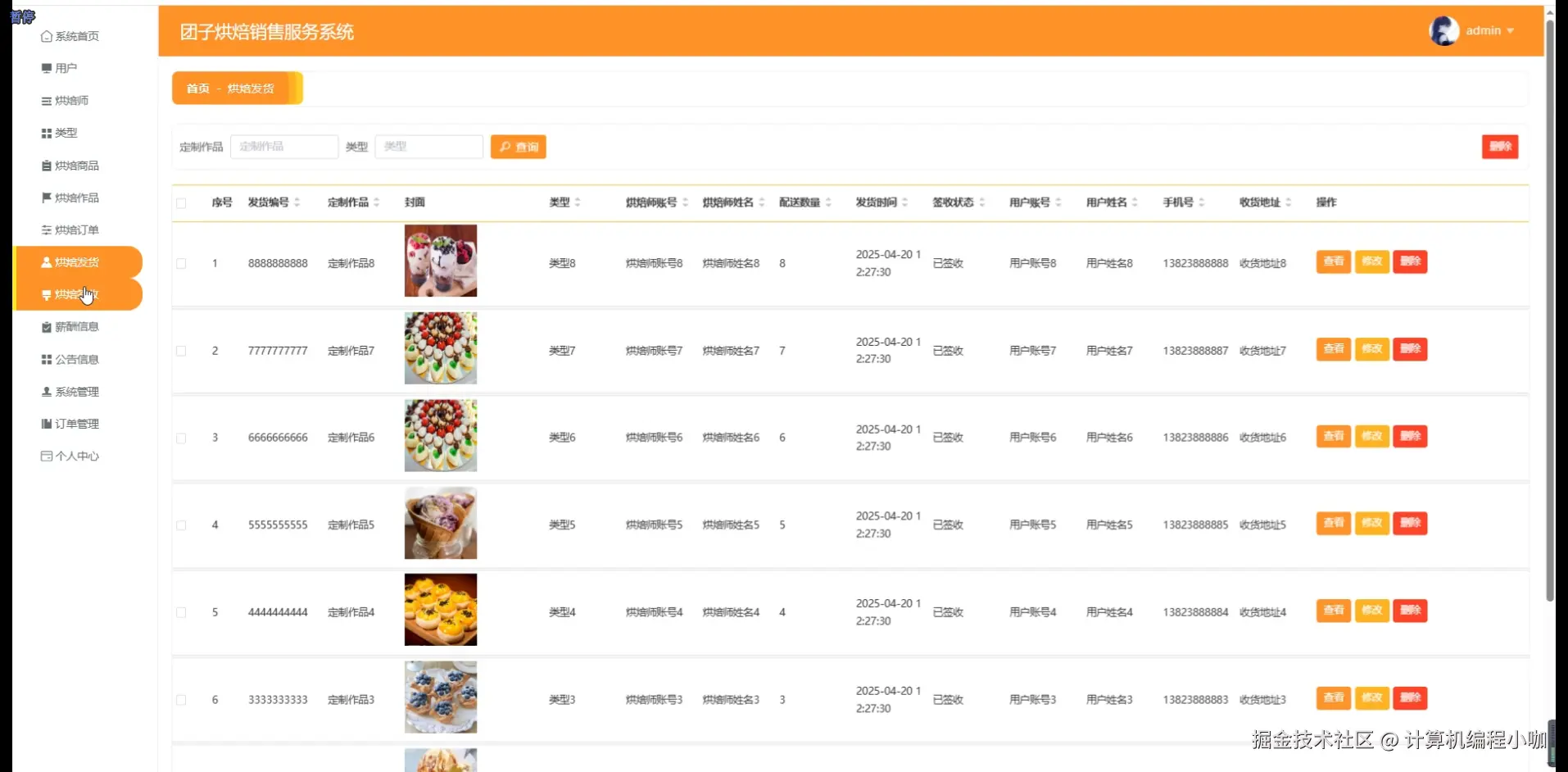Check the select-all checkbox in table header

181,202
